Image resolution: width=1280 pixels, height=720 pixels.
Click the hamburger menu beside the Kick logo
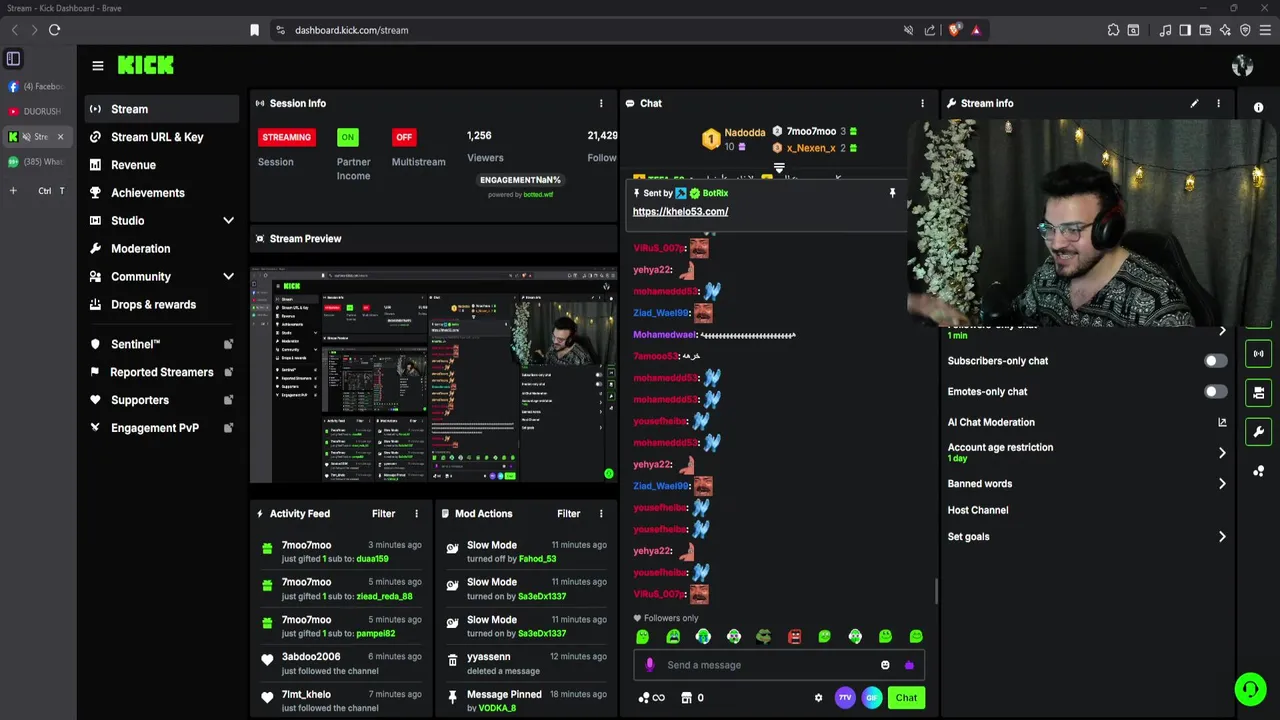tap(98, 66)
